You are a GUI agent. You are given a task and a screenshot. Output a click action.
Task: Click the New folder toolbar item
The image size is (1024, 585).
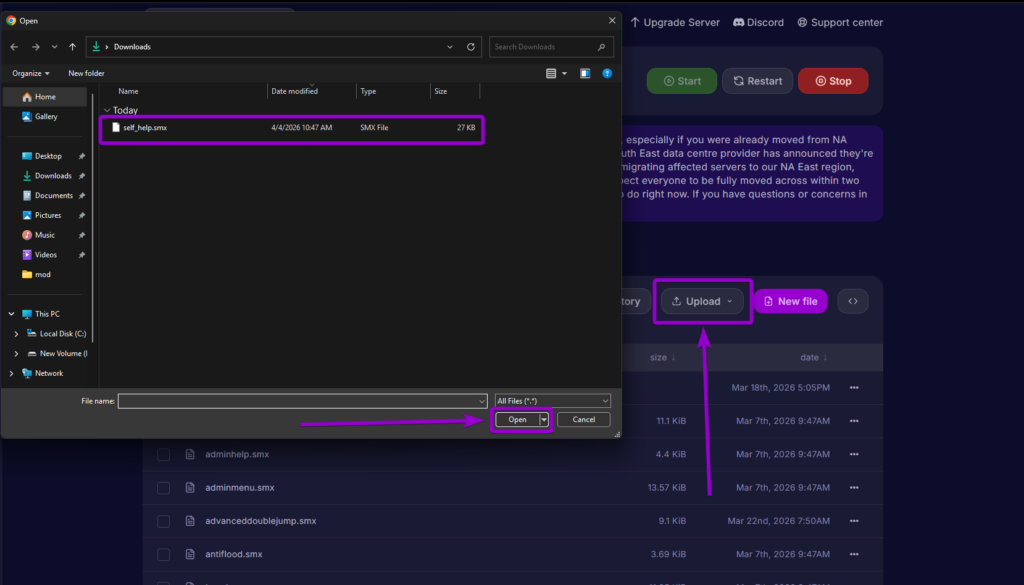pos(86,73)
